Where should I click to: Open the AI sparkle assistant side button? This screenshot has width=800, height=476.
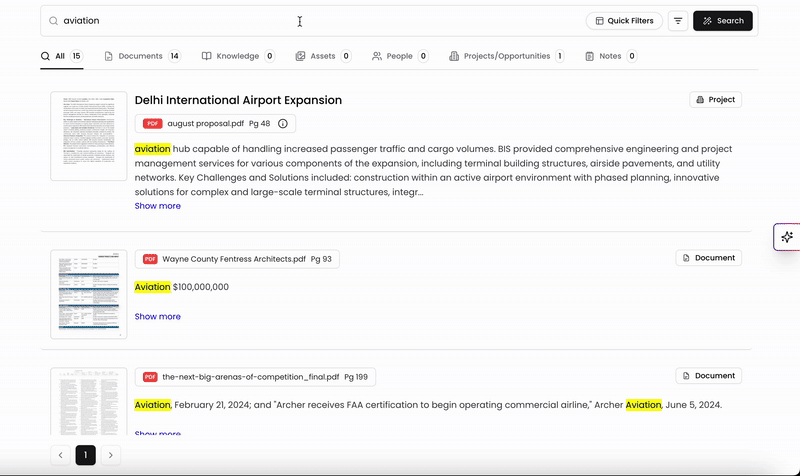[x=787, y=237]
